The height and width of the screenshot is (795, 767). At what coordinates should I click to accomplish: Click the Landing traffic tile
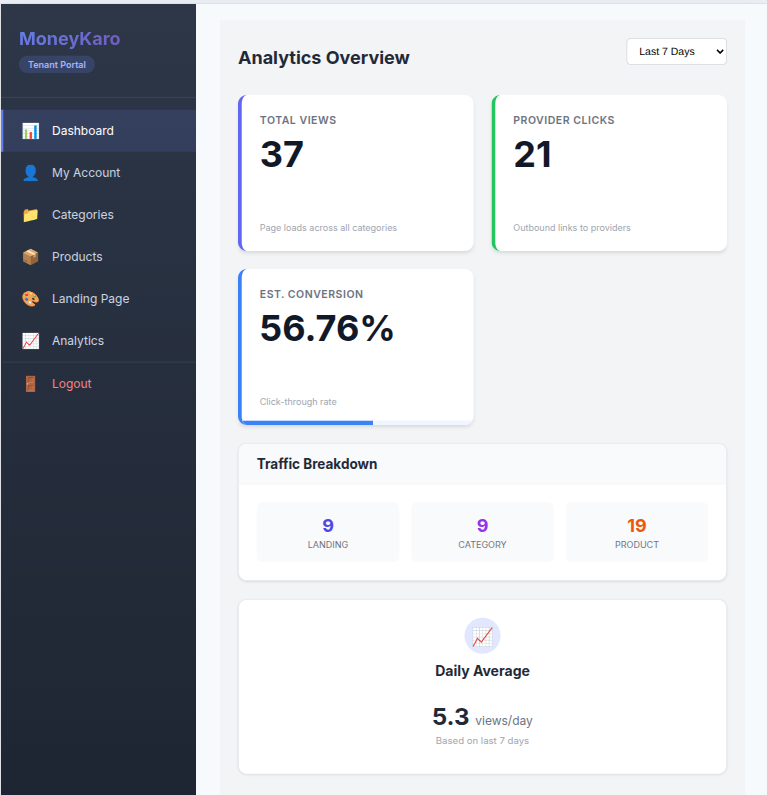click(328, 532)
